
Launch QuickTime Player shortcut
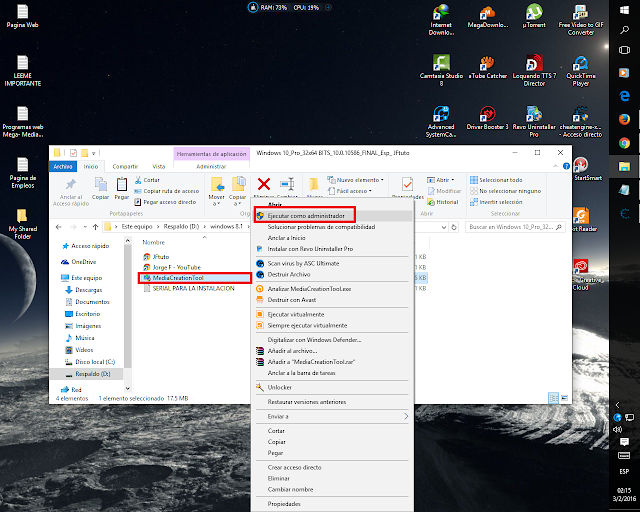[x=581, y=71]
